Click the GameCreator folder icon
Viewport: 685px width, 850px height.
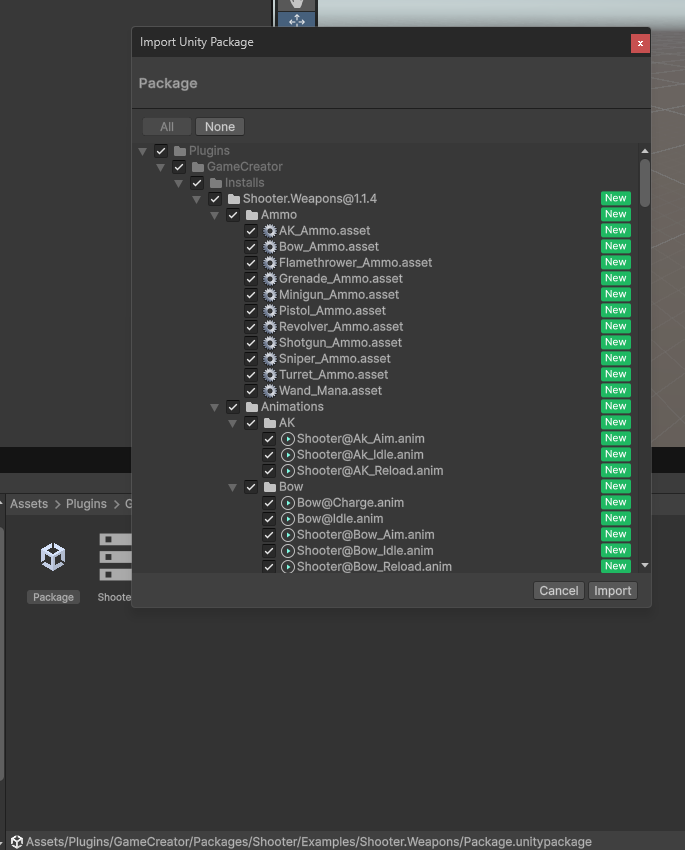click(198, 167)
